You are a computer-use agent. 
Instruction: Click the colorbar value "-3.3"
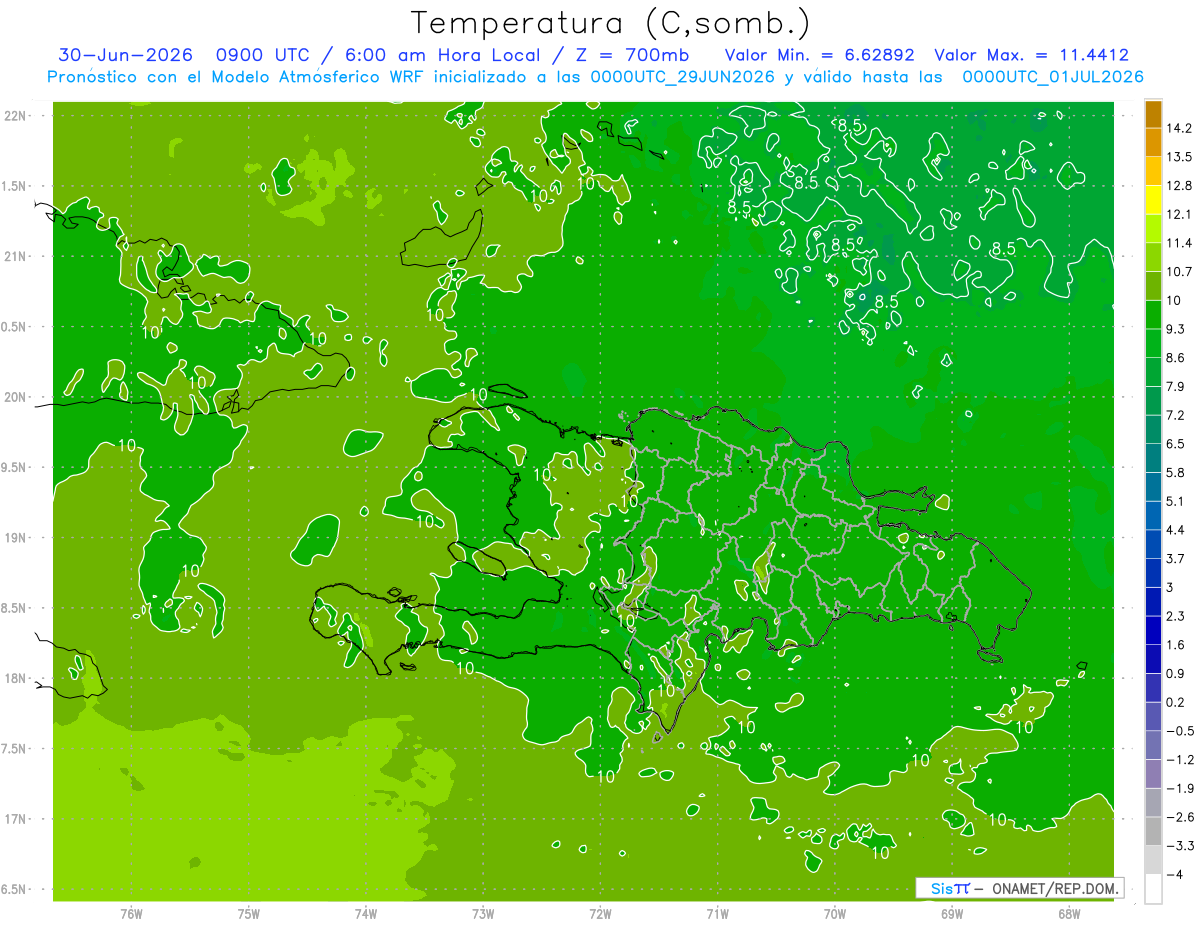1180,846
